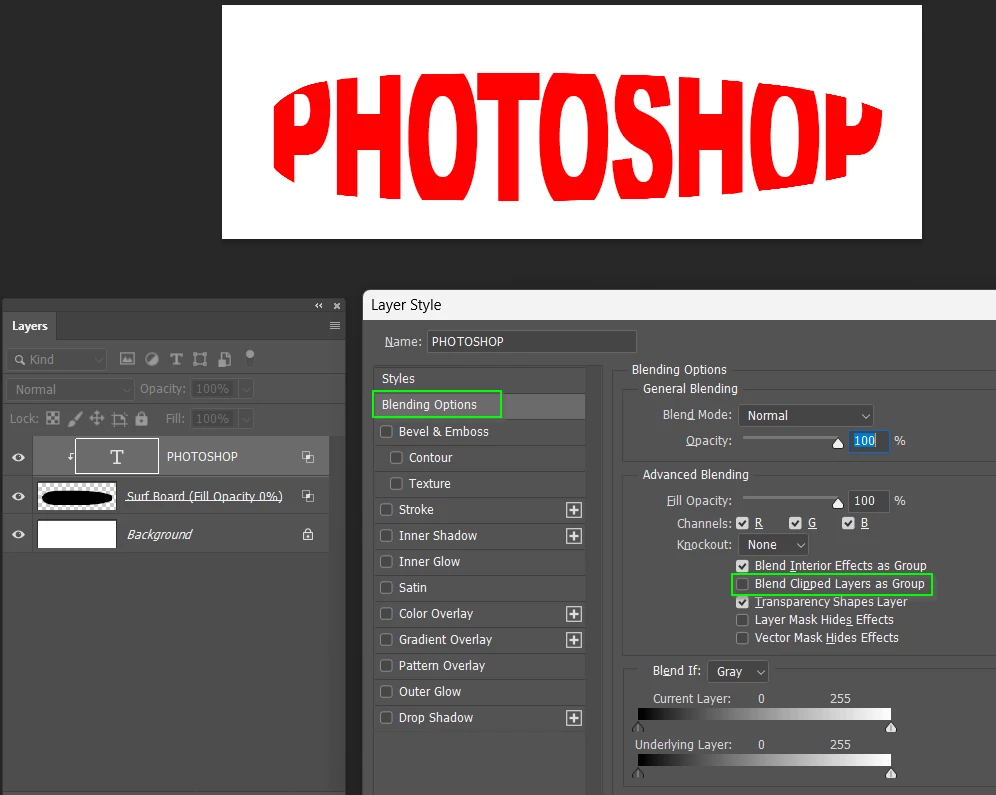Add another Color Overlay with plus
Screen dimensions: 996x795
[x=574, y=614]
